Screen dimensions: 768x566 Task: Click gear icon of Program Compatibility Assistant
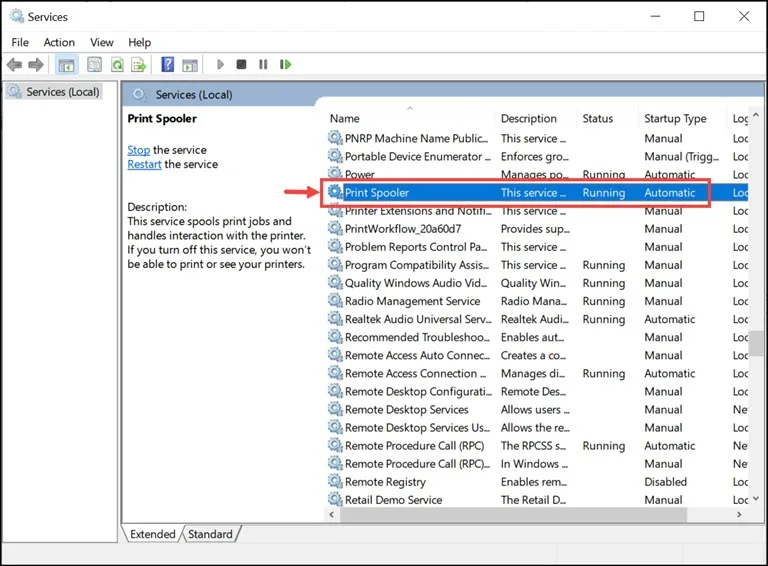335,264
